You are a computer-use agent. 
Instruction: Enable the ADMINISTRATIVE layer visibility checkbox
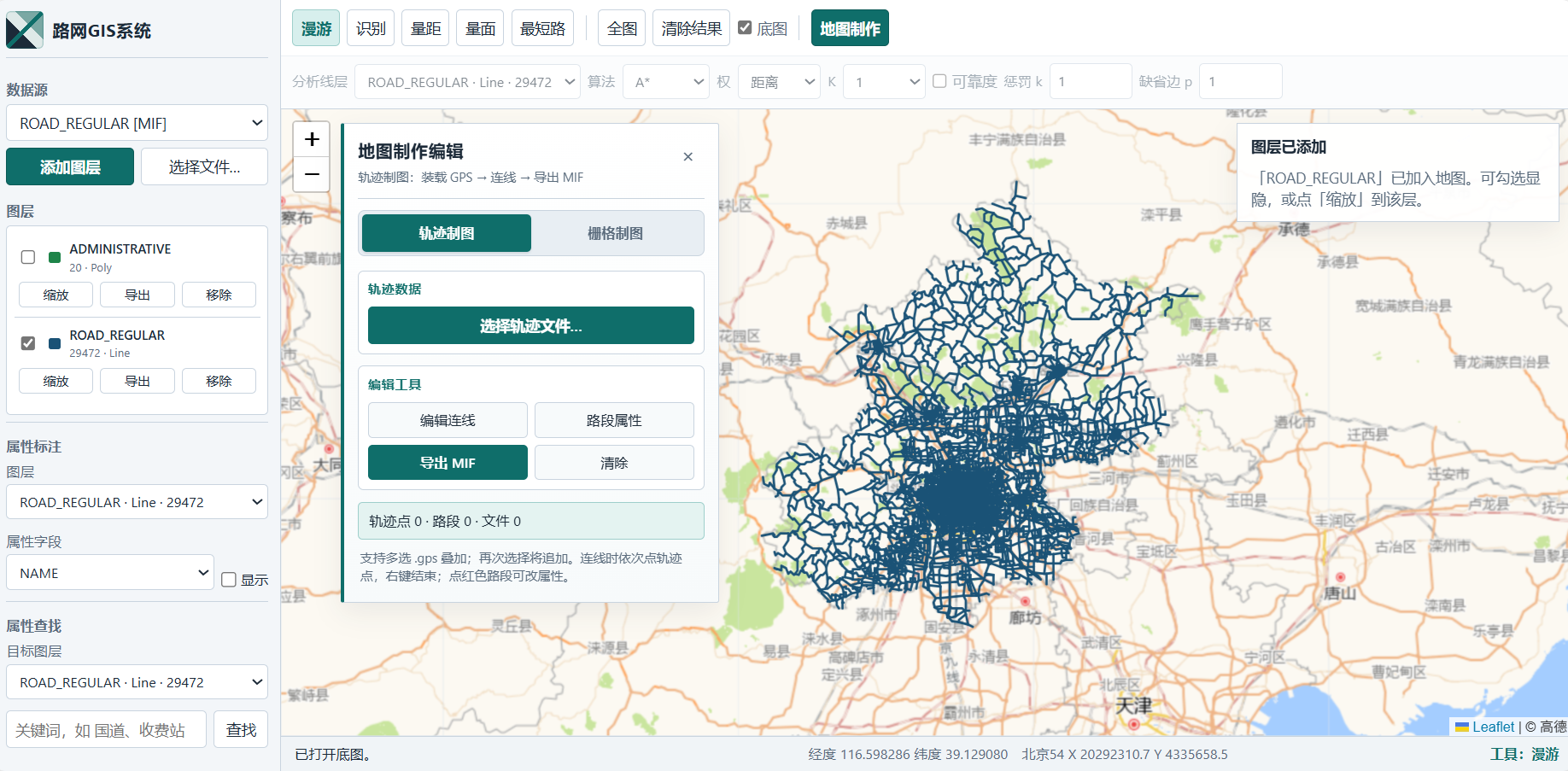tap(28, 257)
